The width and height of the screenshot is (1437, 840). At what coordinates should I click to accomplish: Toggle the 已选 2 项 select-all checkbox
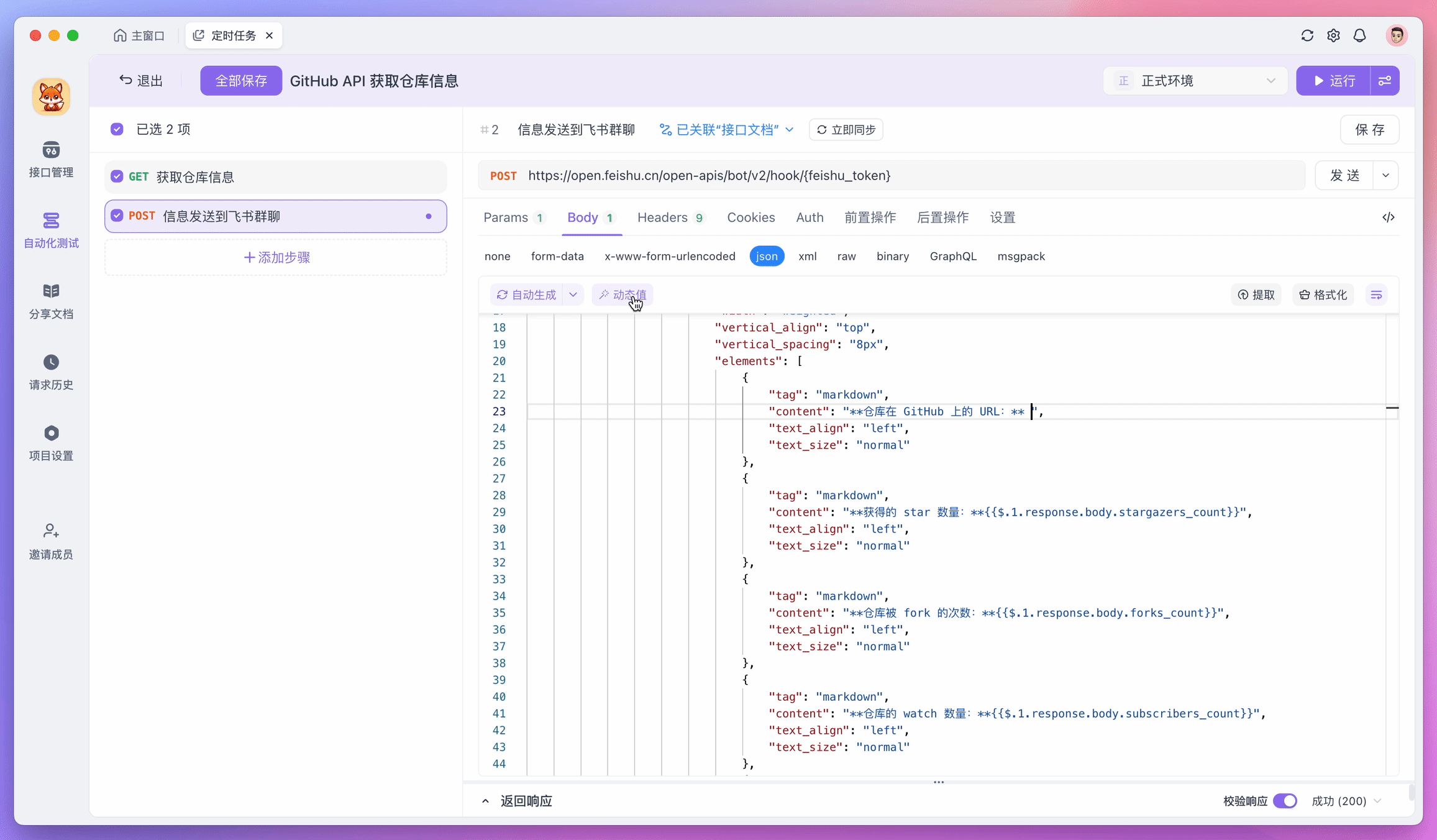[x=117, y=129]
